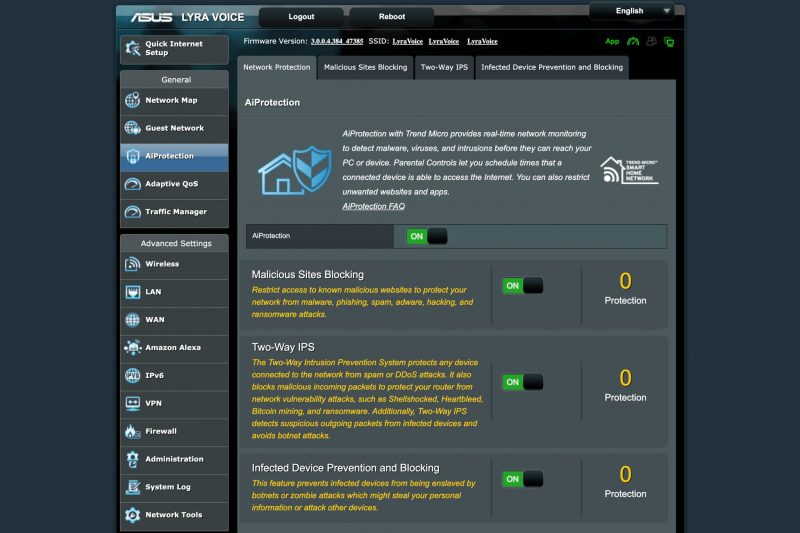Toggle the Two-Way IPS switch
This screenshot has width=800, height=533.
[522, 382]
